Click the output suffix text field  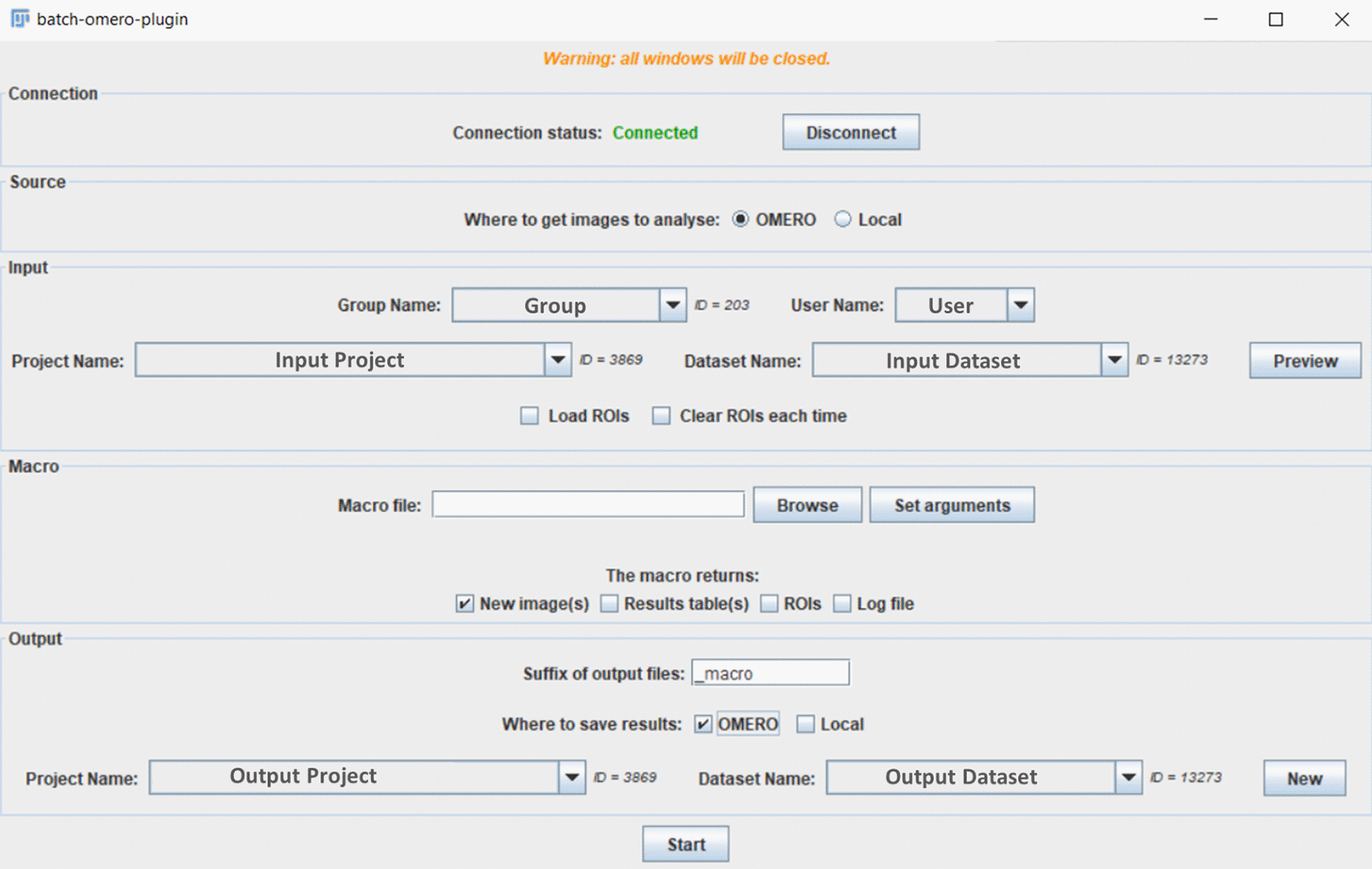pyautogui.click(x=769, y=673)
